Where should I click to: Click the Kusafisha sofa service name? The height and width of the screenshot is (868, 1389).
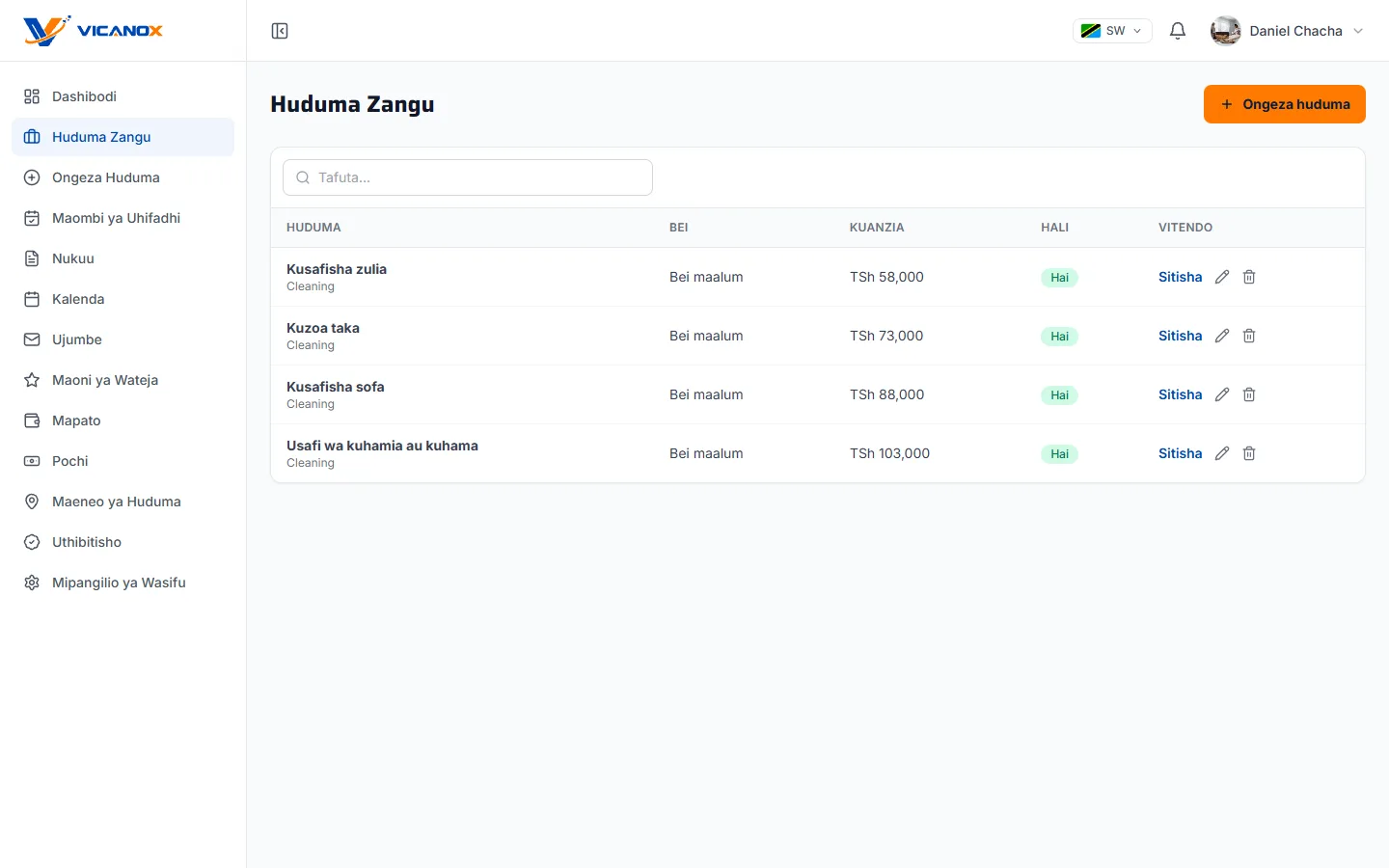(336, 387)
